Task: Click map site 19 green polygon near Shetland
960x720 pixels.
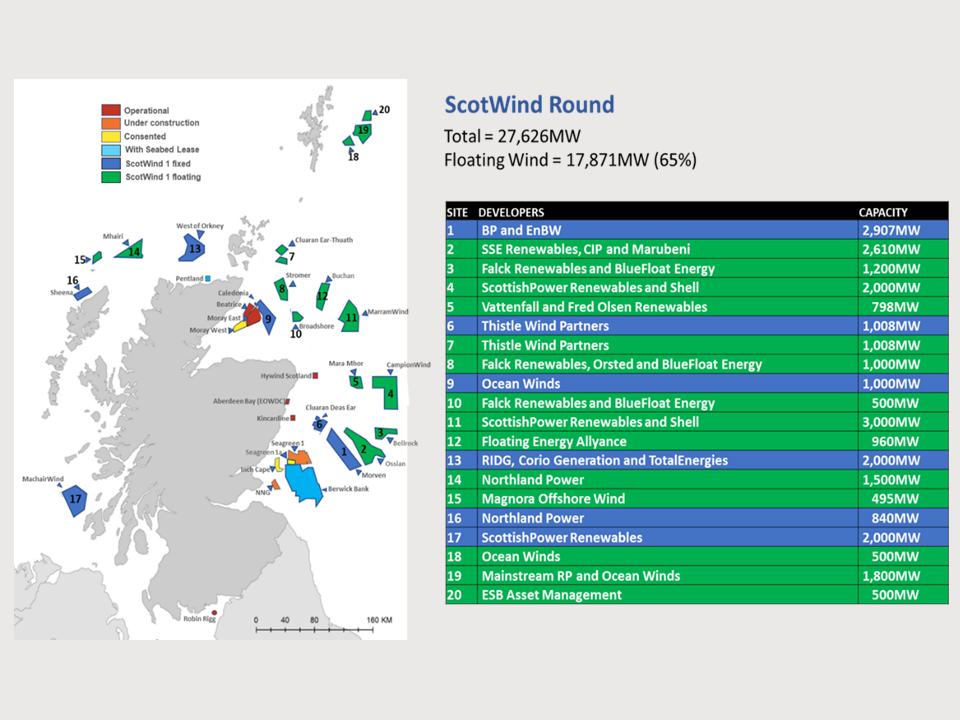Action: tap(363, 131)
